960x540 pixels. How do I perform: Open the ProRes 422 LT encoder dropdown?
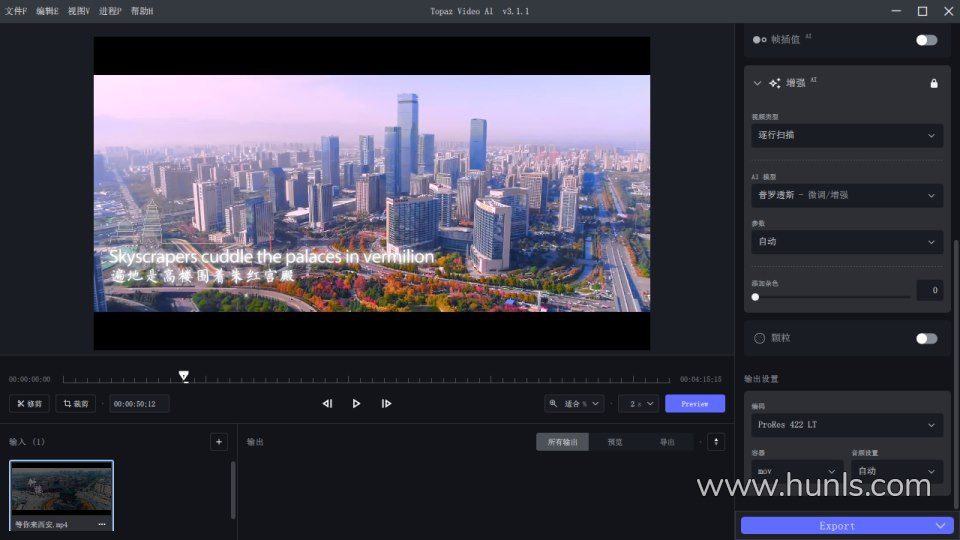(847, 425)
